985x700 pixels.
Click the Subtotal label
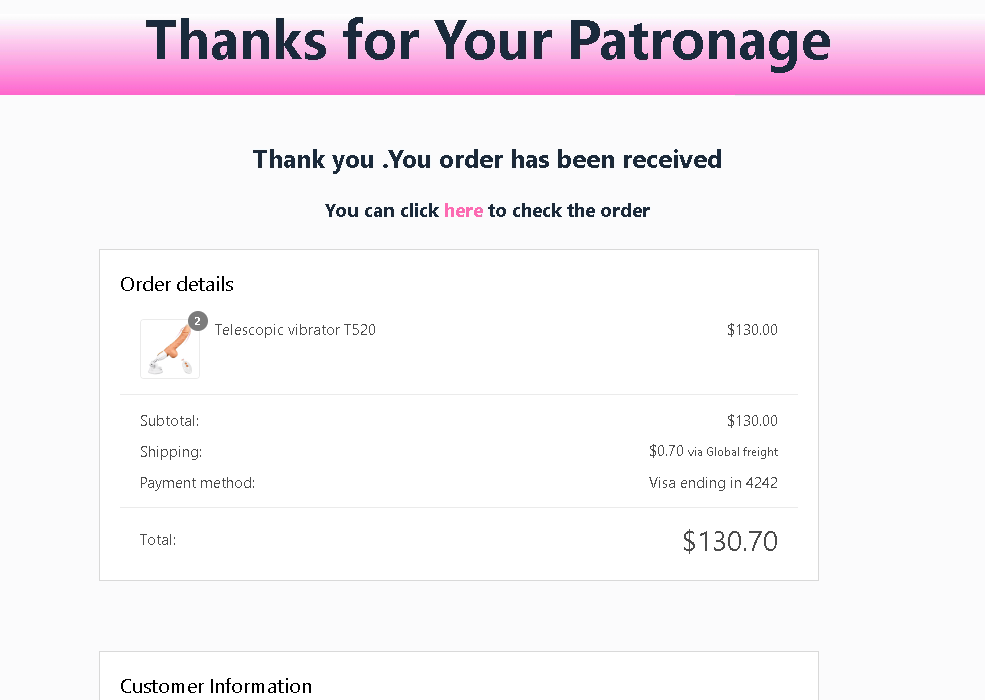pyautogui.click(x=169, y=421)
